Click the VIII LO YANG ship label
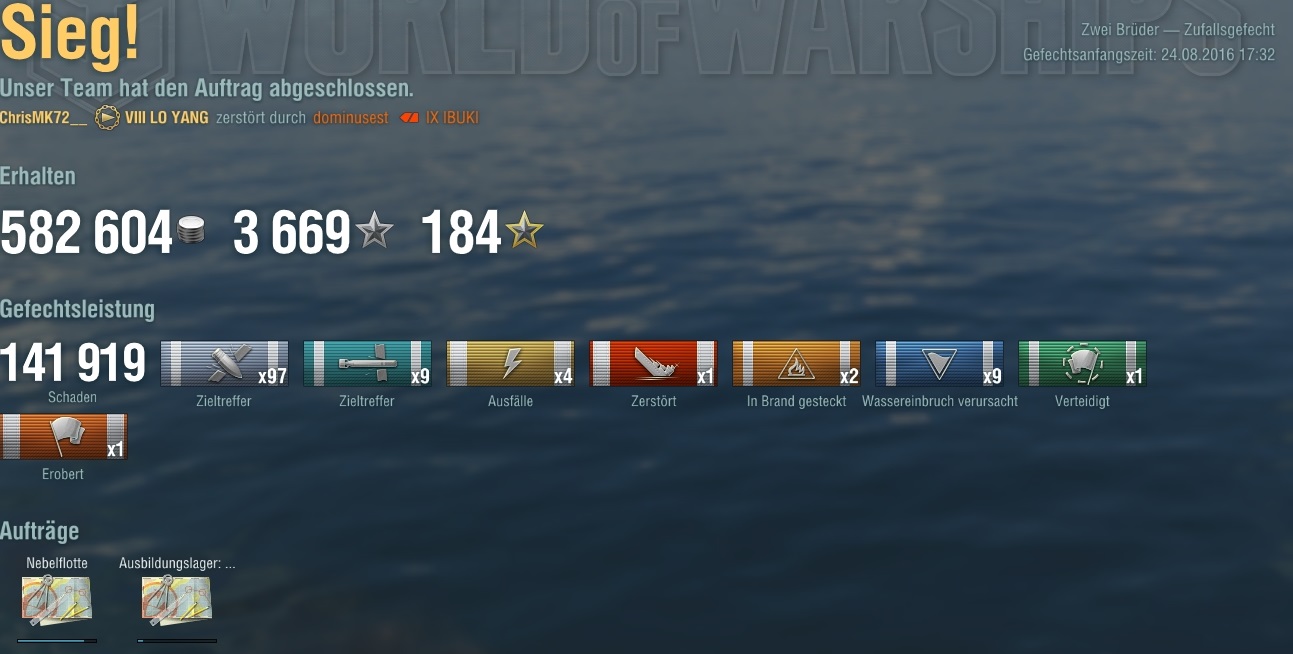 click(167, 118)
